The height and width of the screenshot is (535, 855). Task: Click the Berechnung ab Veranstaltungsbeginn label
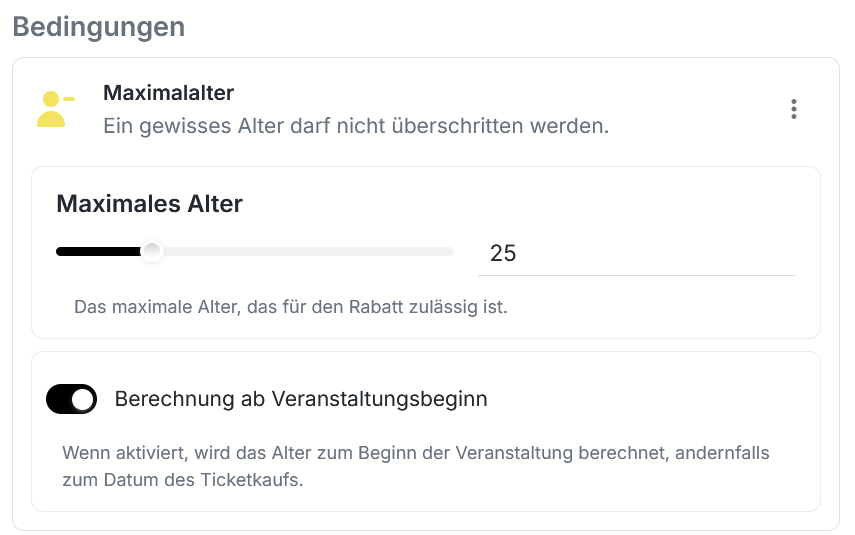(301, 399)
